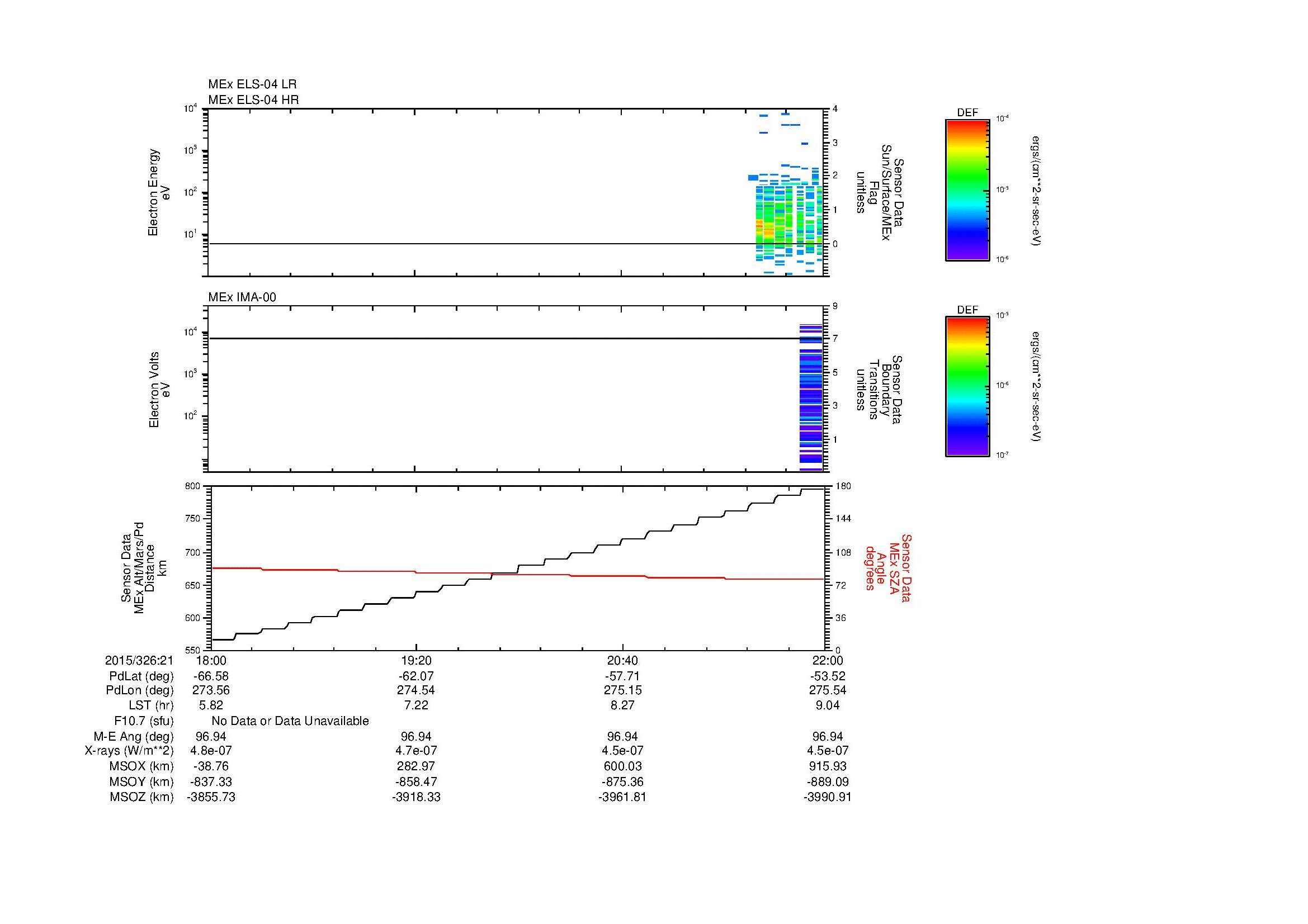Select the "MSOZ (km)" row label
1308x924 pixels.
click(142, 797)
